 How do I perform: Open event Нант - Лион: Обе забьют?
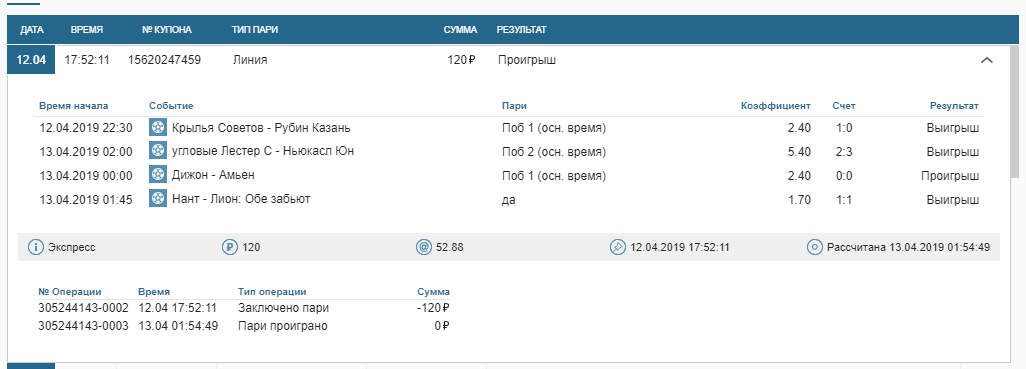click(241, 199)
